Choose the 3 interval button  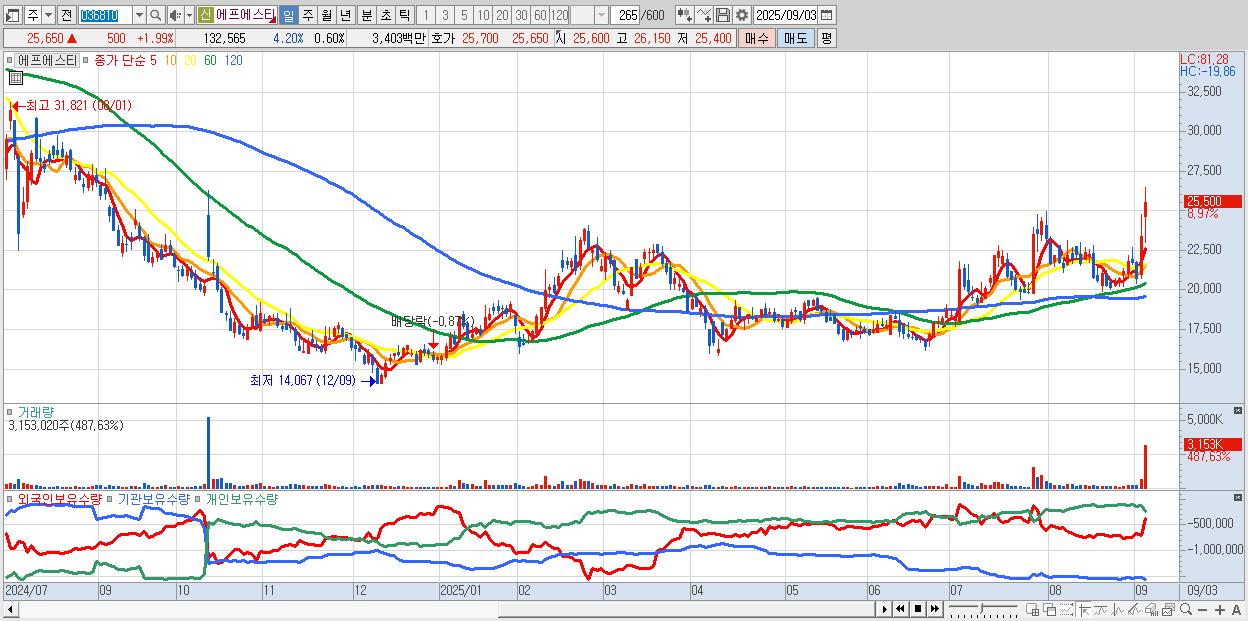[445, 15]
